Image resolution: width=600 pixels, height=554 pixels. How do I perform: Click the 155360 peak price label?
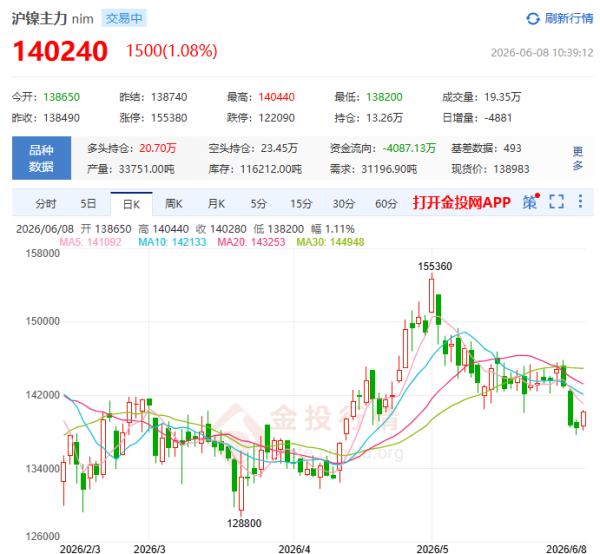click(435, 266)
